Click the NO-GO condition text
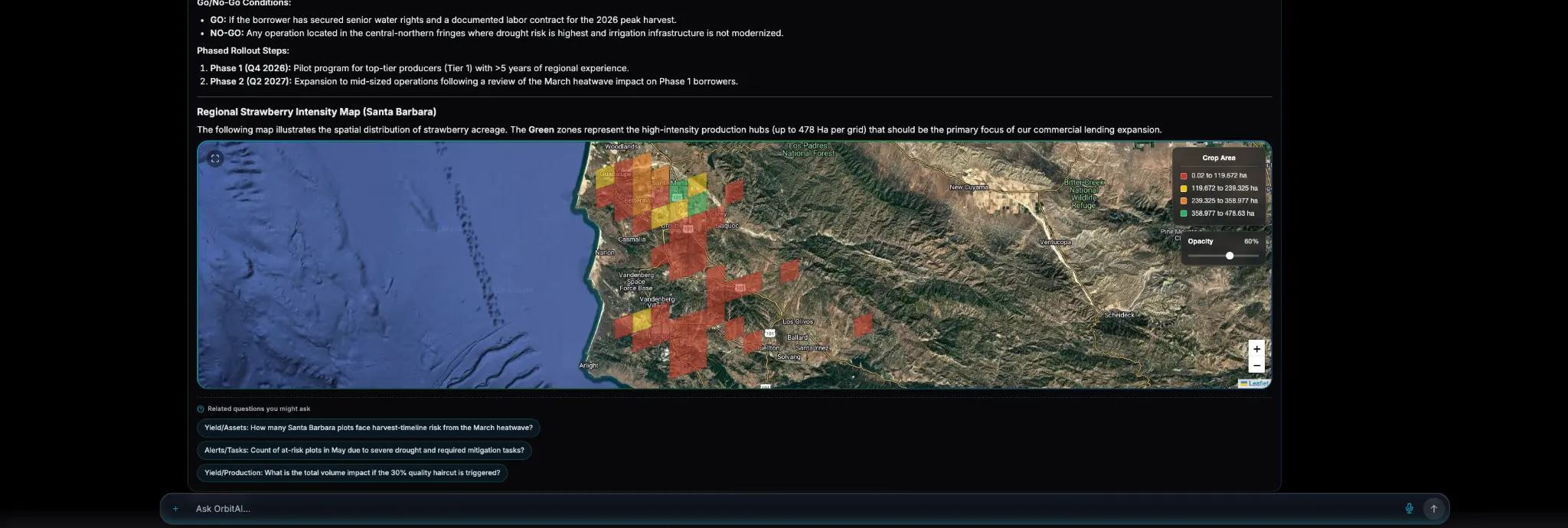This screenshot has width=1568, height=528. (496, 33)
